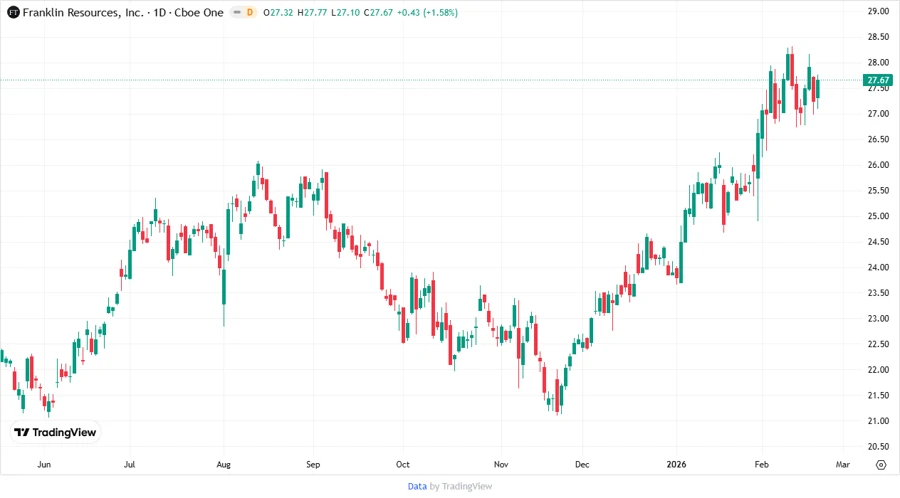Open the chart settings gear icon
Screen dimensions: 900x498
coord(881,465)
